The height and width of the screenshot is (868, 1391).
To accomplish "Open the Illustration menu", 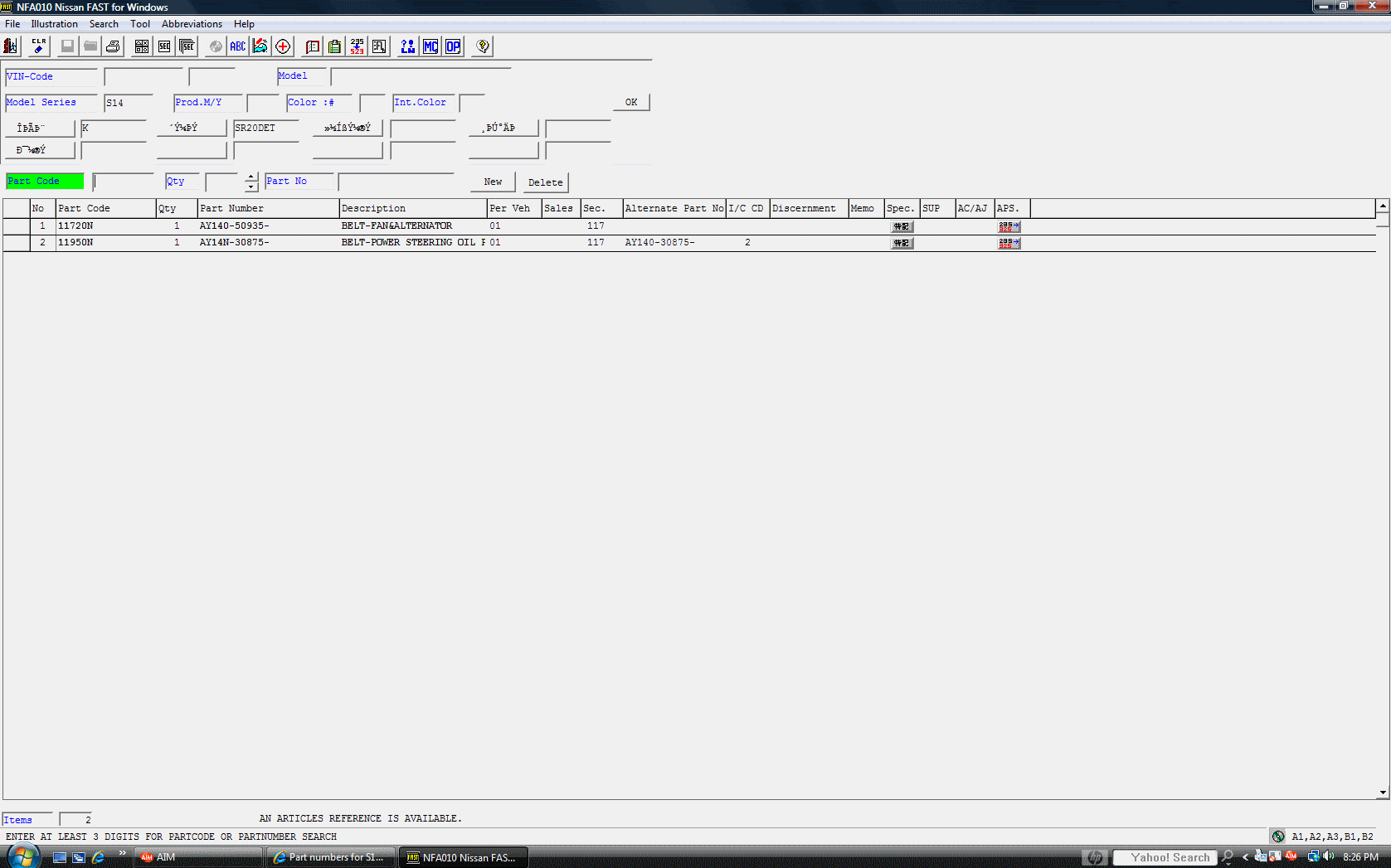I will (54, 24).
